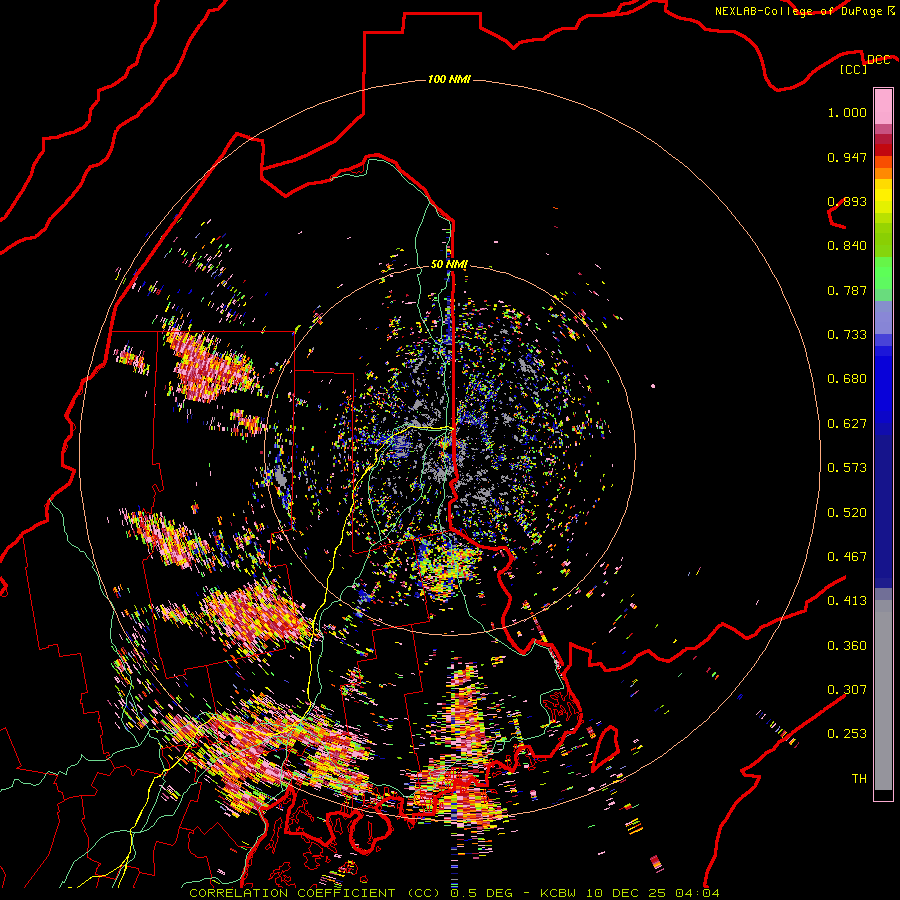Click the CORRELATION COEFFICIENT caption text
900x900 pixels.
point(292,893)
